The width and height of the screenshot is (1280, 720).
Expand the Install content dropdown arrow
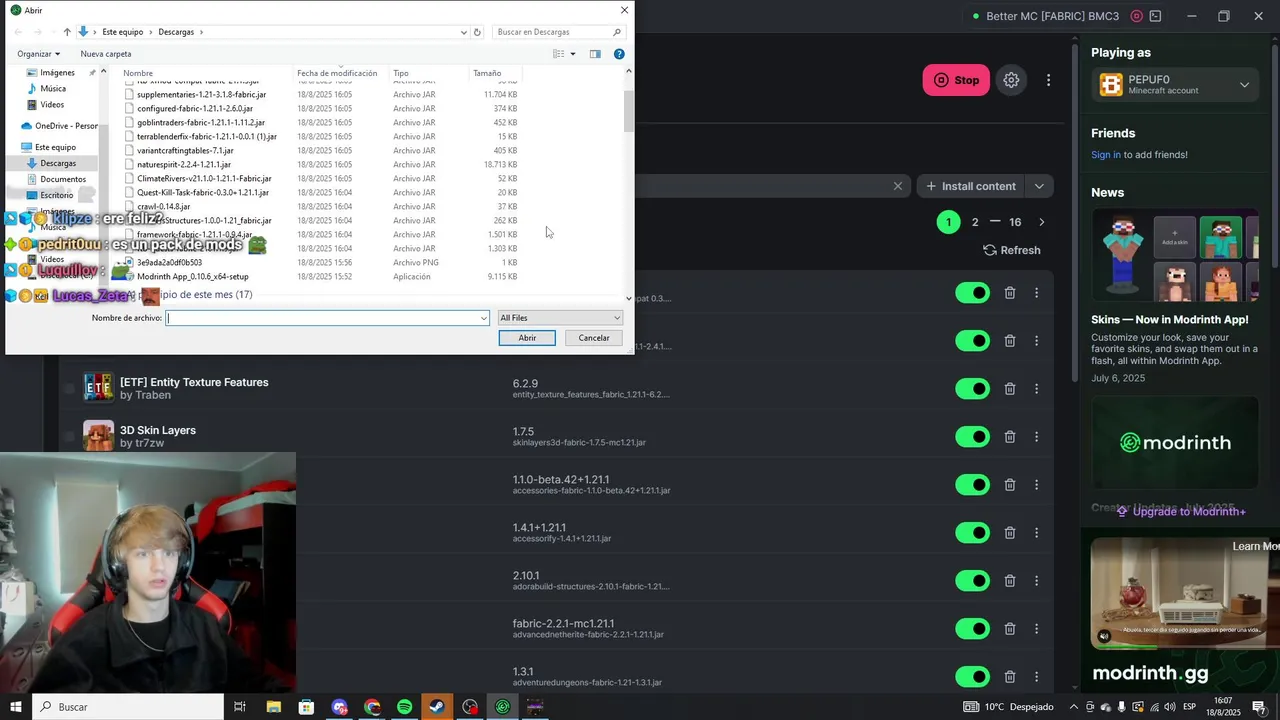(1039, 186)
